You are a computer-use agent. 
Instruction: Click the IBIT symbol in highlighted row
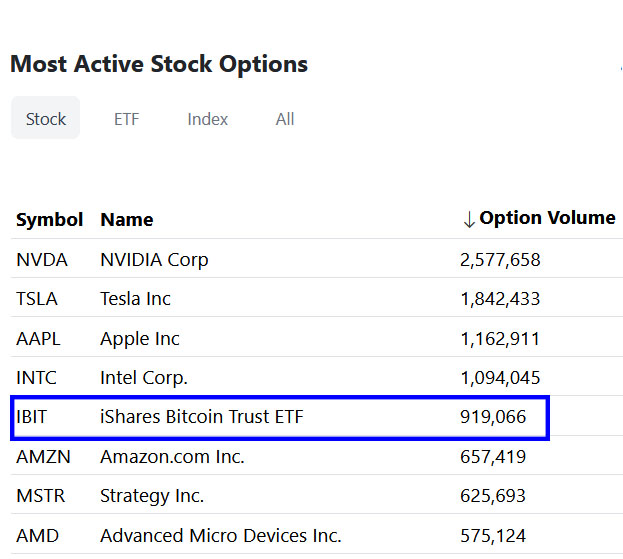point(32,417)
